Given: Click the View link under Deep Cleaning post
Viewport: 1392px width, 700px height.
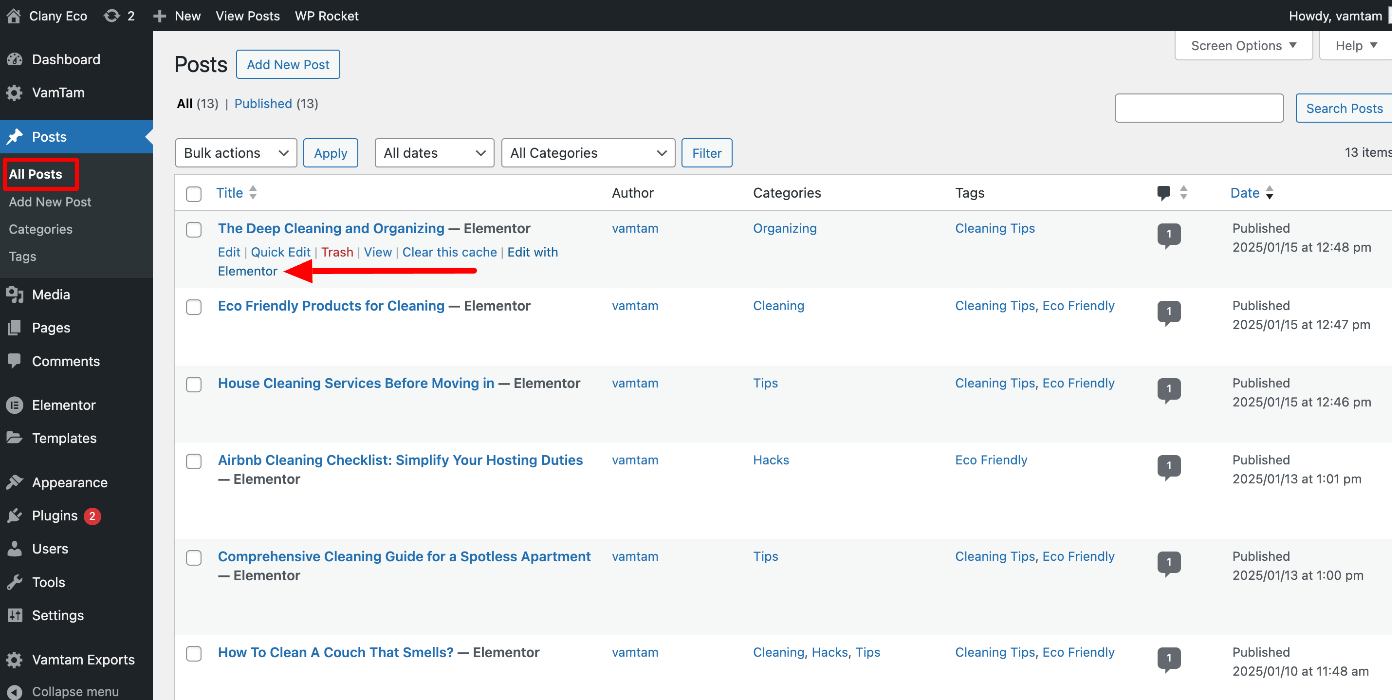Looking at the screenshot, I should click(378, 252).
